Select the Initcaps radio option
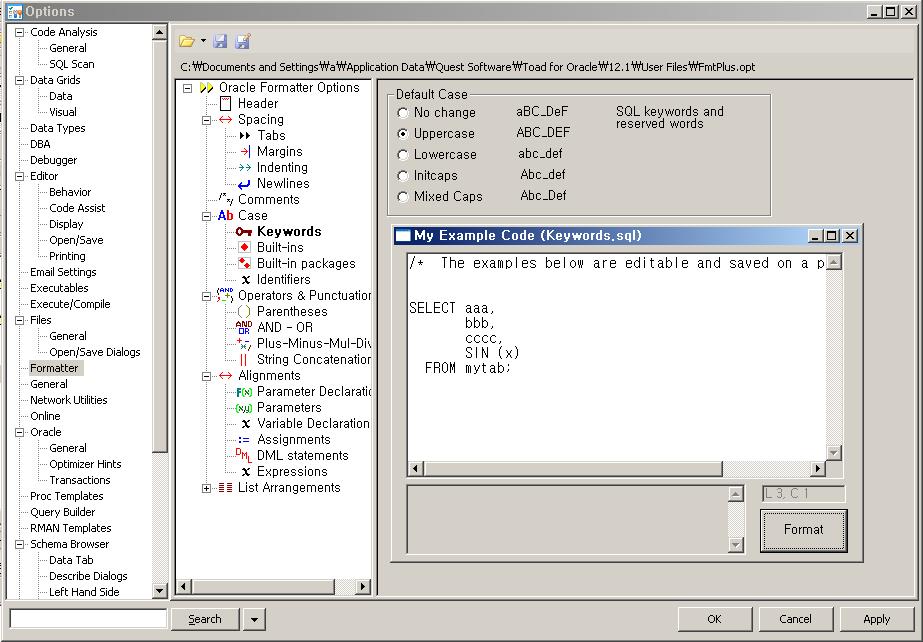The image size is (923, 642). [x=403, y=176]
